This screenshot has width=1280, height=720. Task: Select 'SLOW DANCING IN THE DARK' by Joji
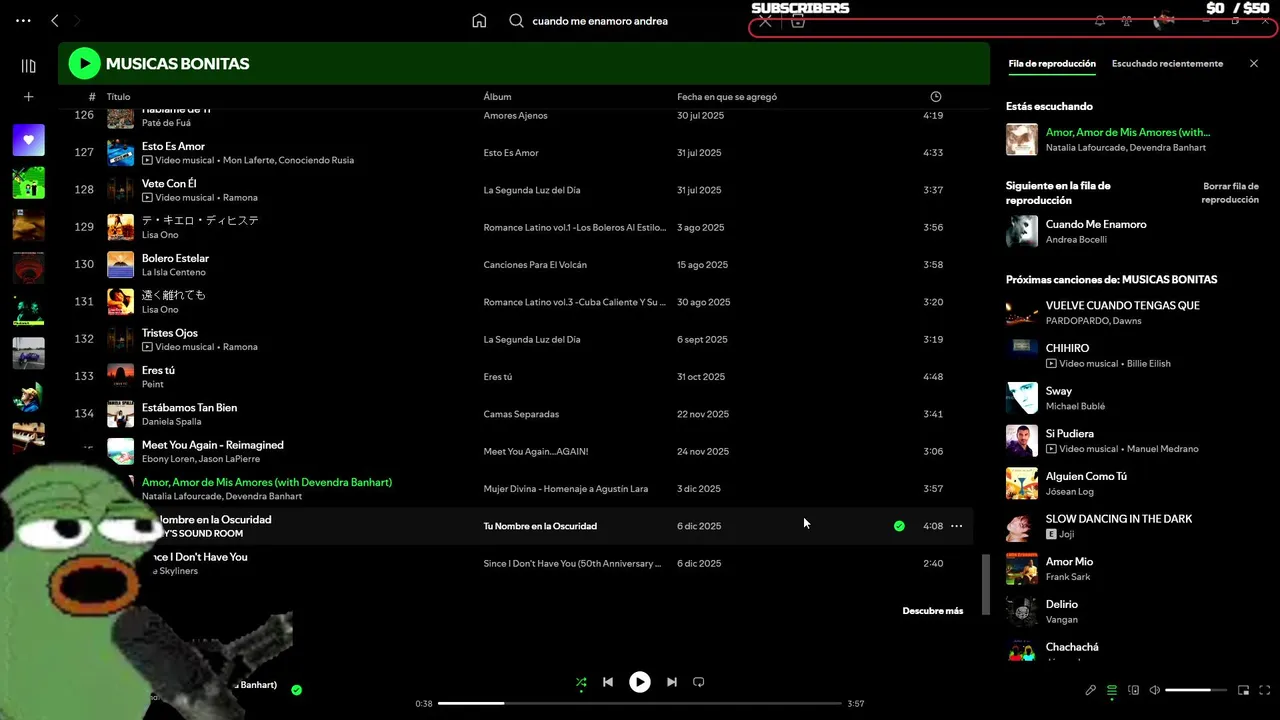point(1118,519)
